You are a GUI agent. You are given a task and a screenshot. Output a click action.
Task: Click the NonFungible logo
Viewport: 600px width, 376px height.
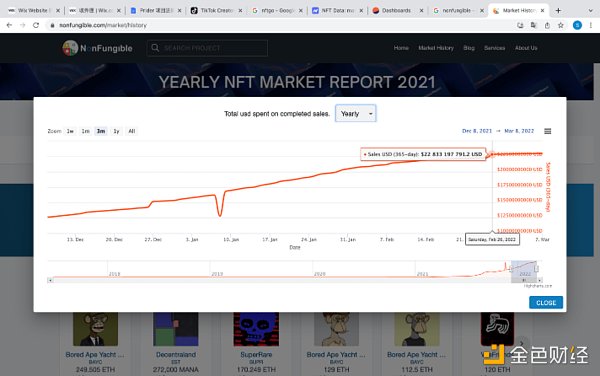(97, 48)
